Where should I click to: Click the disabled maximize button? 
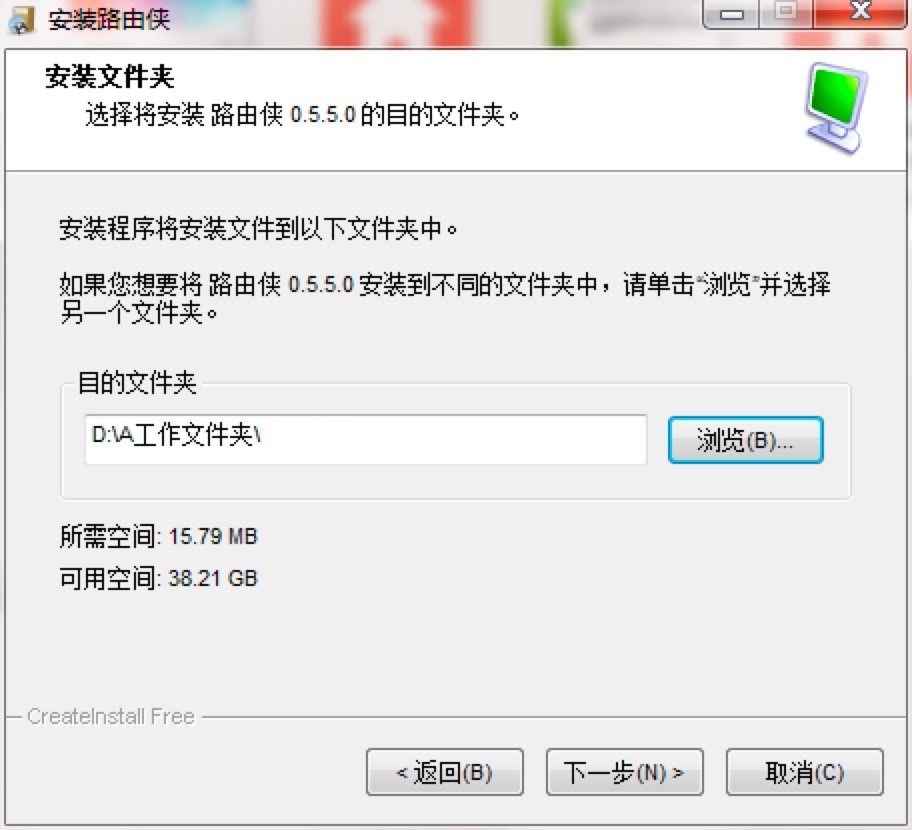pyautogui.click(x=786, y=14)
